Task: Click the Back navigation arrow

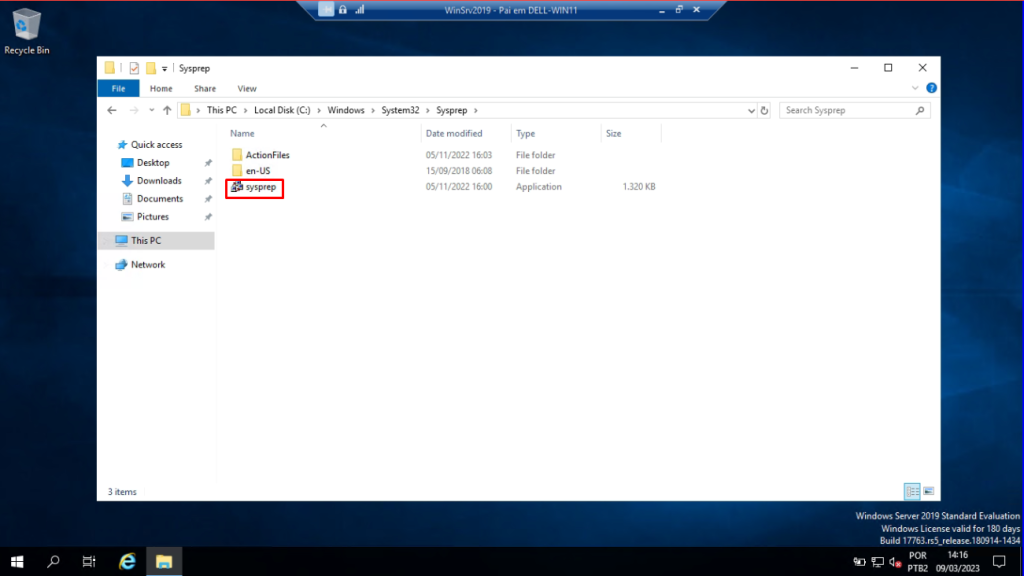Action: 112,110
